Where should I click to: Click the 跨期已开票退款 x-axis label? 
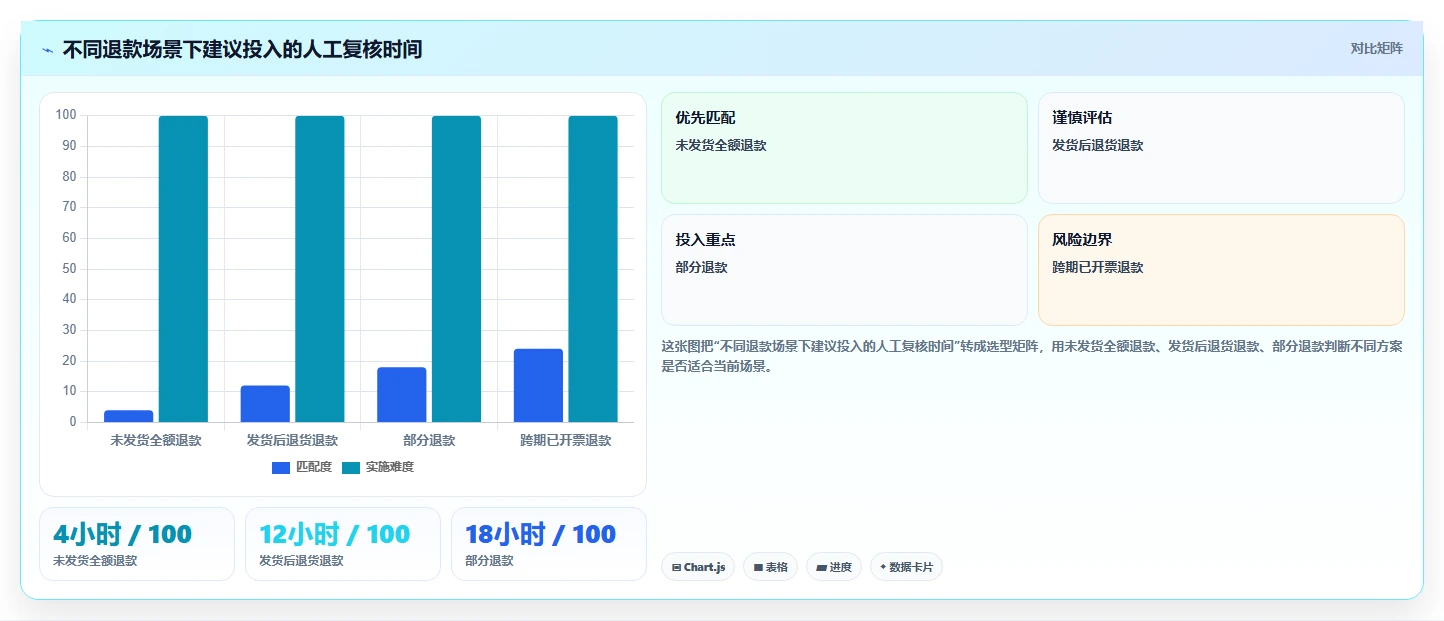coord(566,440)
